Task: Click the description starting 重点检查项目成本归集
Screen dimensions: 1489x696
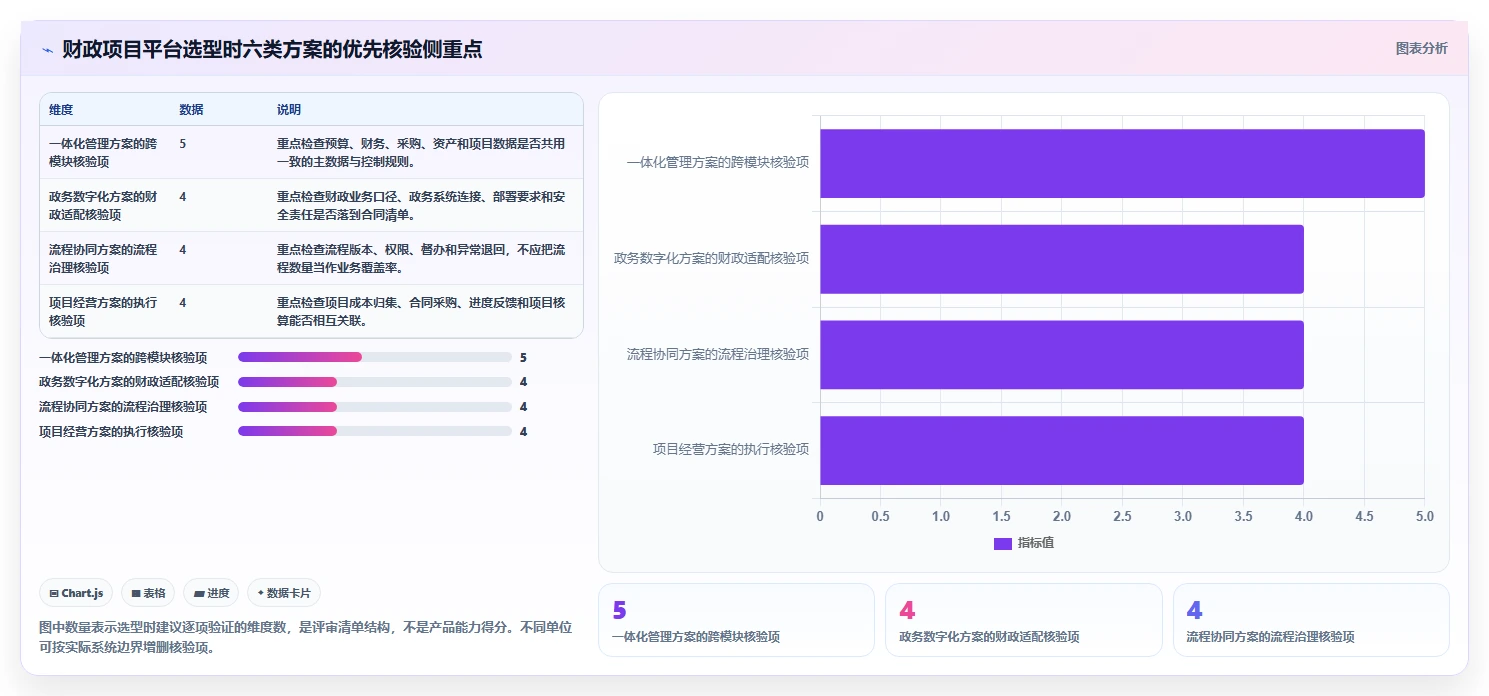Action: 421,311
